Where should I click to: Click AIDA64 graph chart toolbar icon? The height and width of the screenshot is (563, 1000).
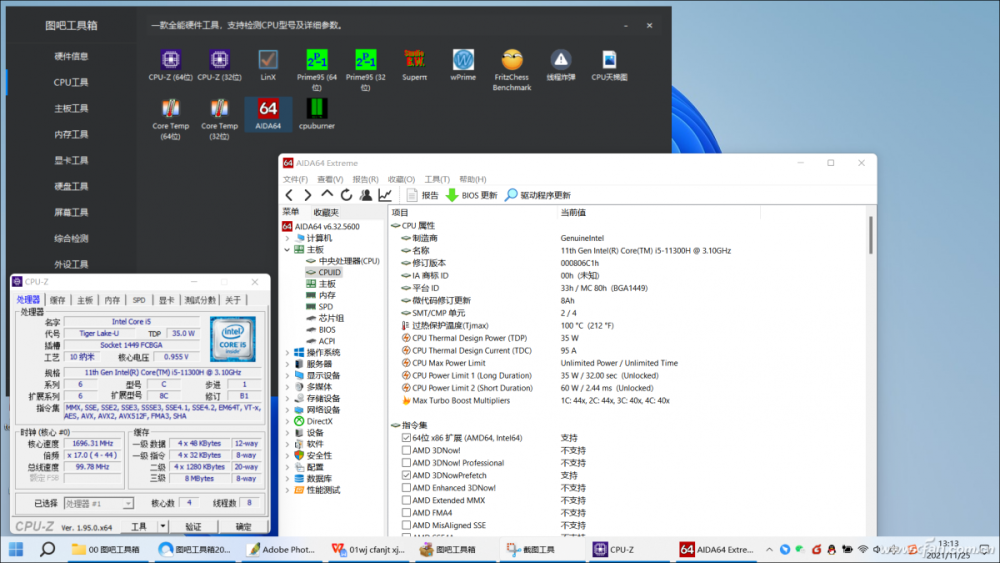pos(385,195)
